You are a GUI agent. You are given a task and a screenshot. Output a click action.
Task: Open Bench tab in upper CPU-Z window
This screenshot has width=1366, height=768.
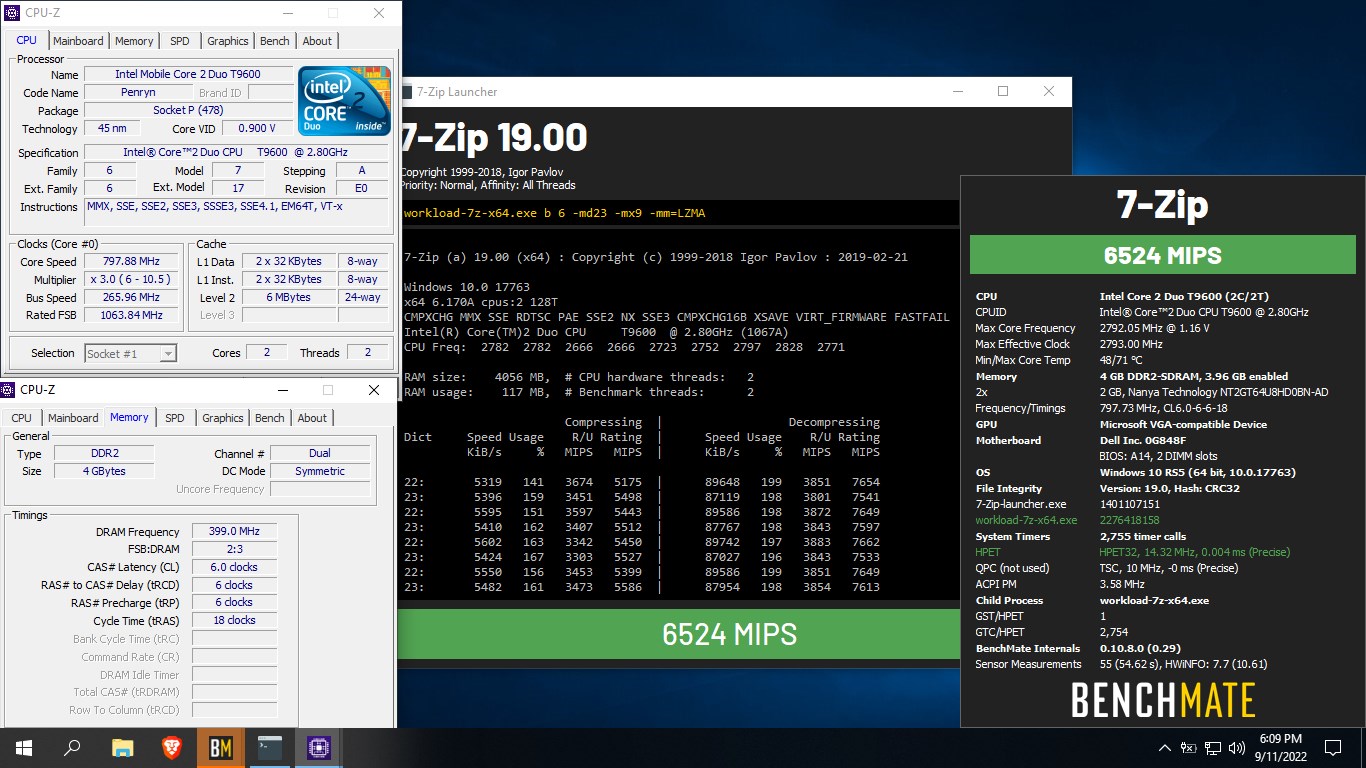point(275,41)
